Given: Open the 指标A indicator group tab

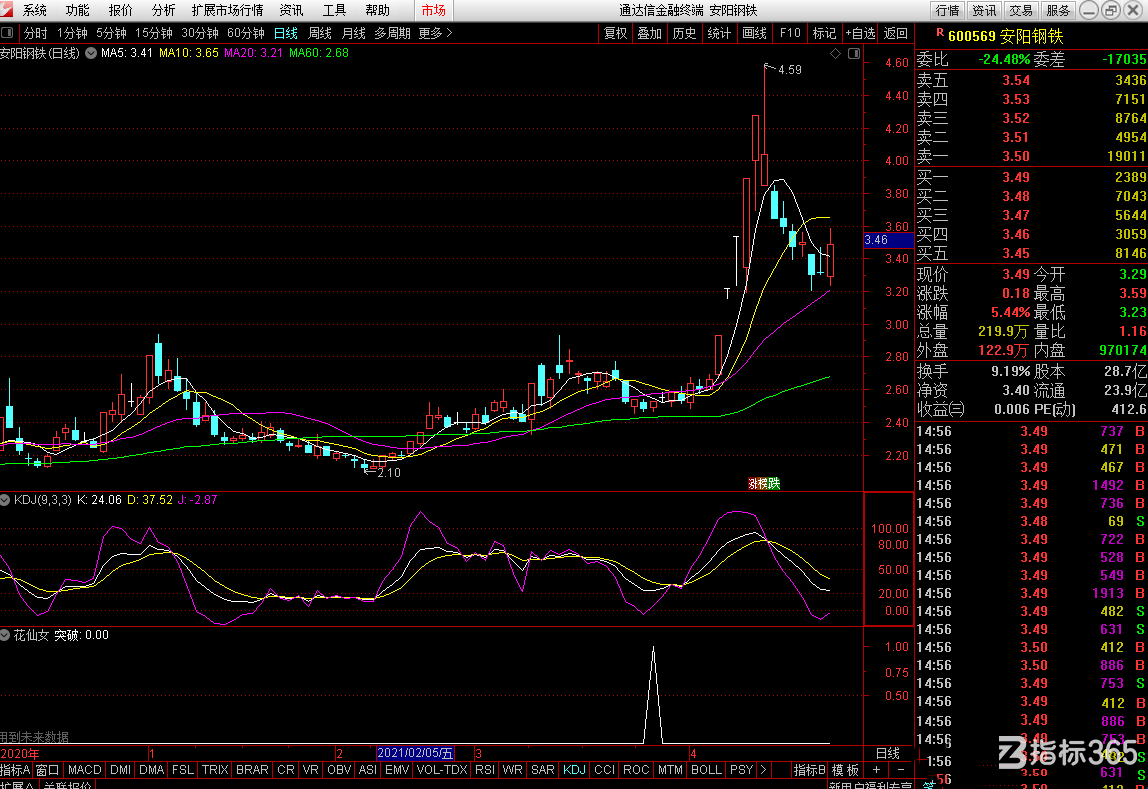Looking at the screenshot, I should 15,770.
